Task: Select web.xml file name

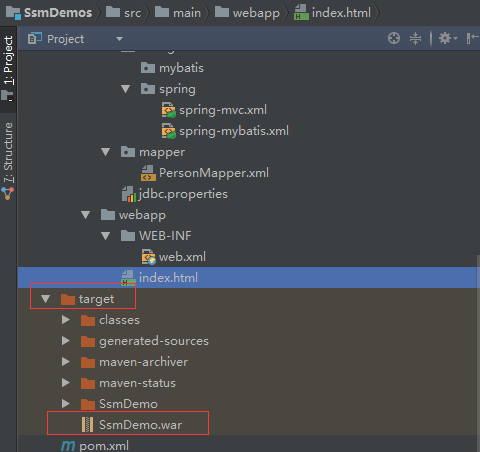Action: click(182, 257)
